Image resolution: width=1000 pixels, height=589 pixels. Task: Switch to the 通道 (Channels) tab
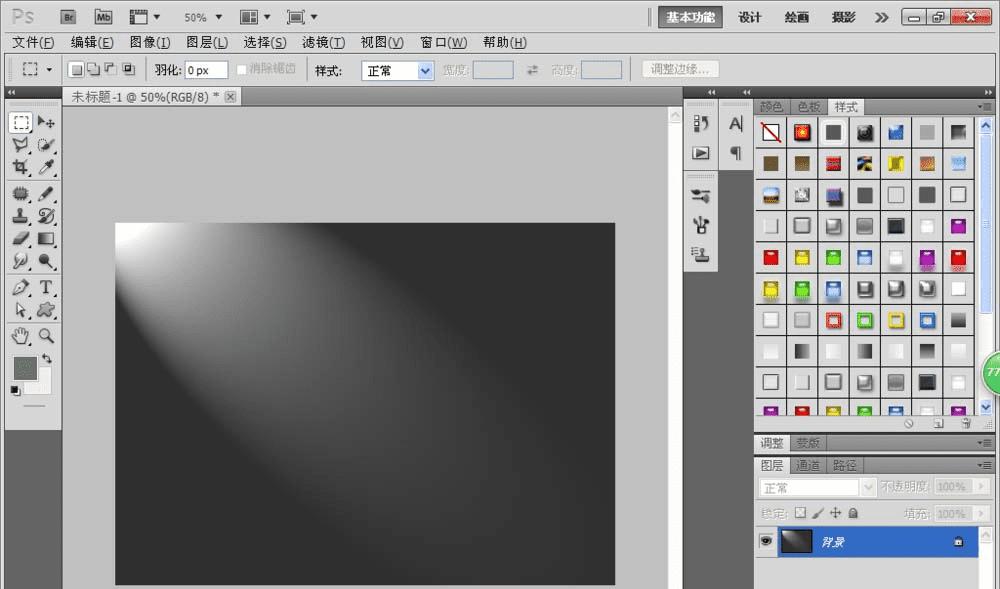[808, 465]
